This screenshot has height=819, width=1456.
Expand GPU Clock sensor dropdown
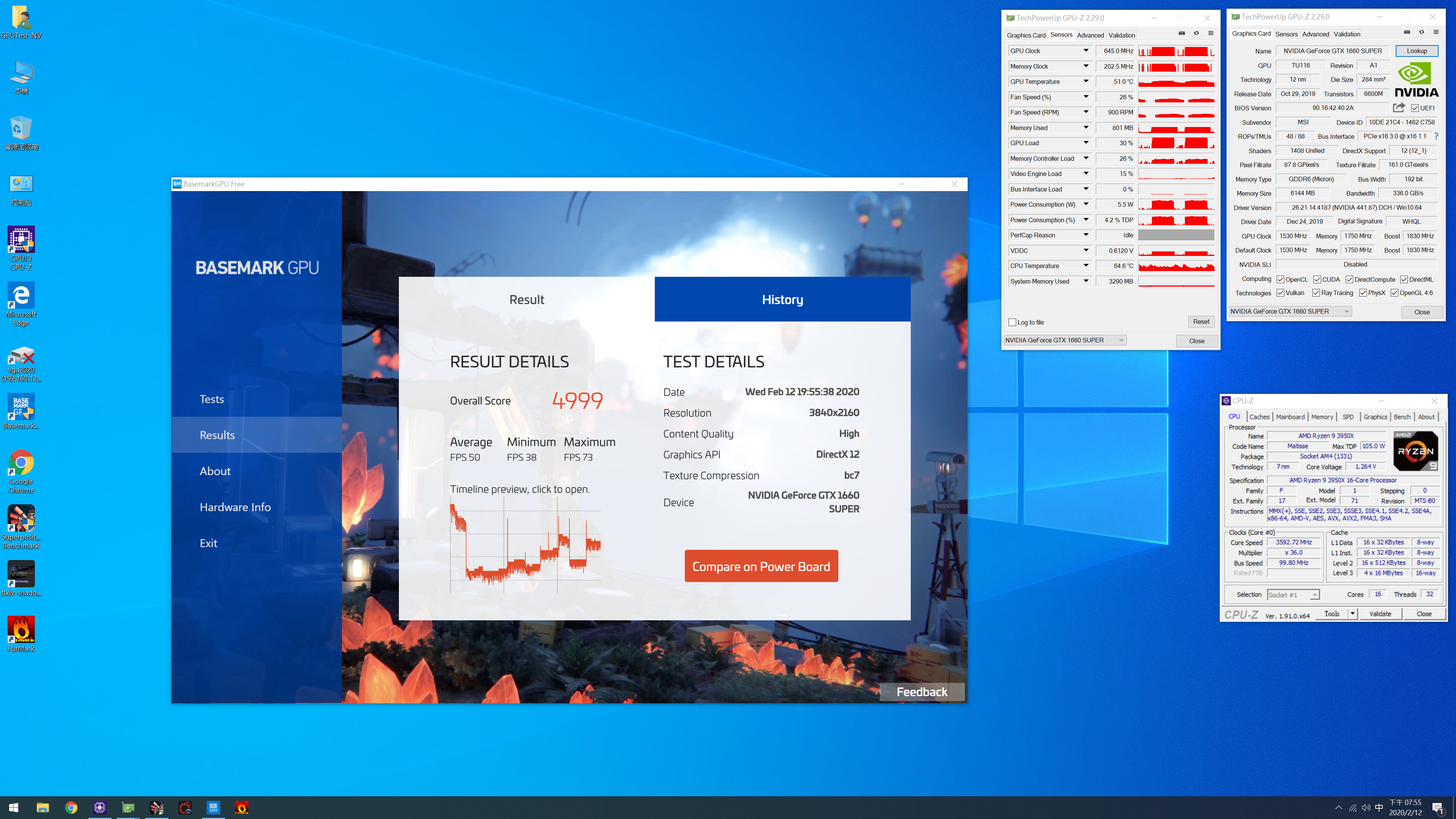click(x=1086, y=51)
